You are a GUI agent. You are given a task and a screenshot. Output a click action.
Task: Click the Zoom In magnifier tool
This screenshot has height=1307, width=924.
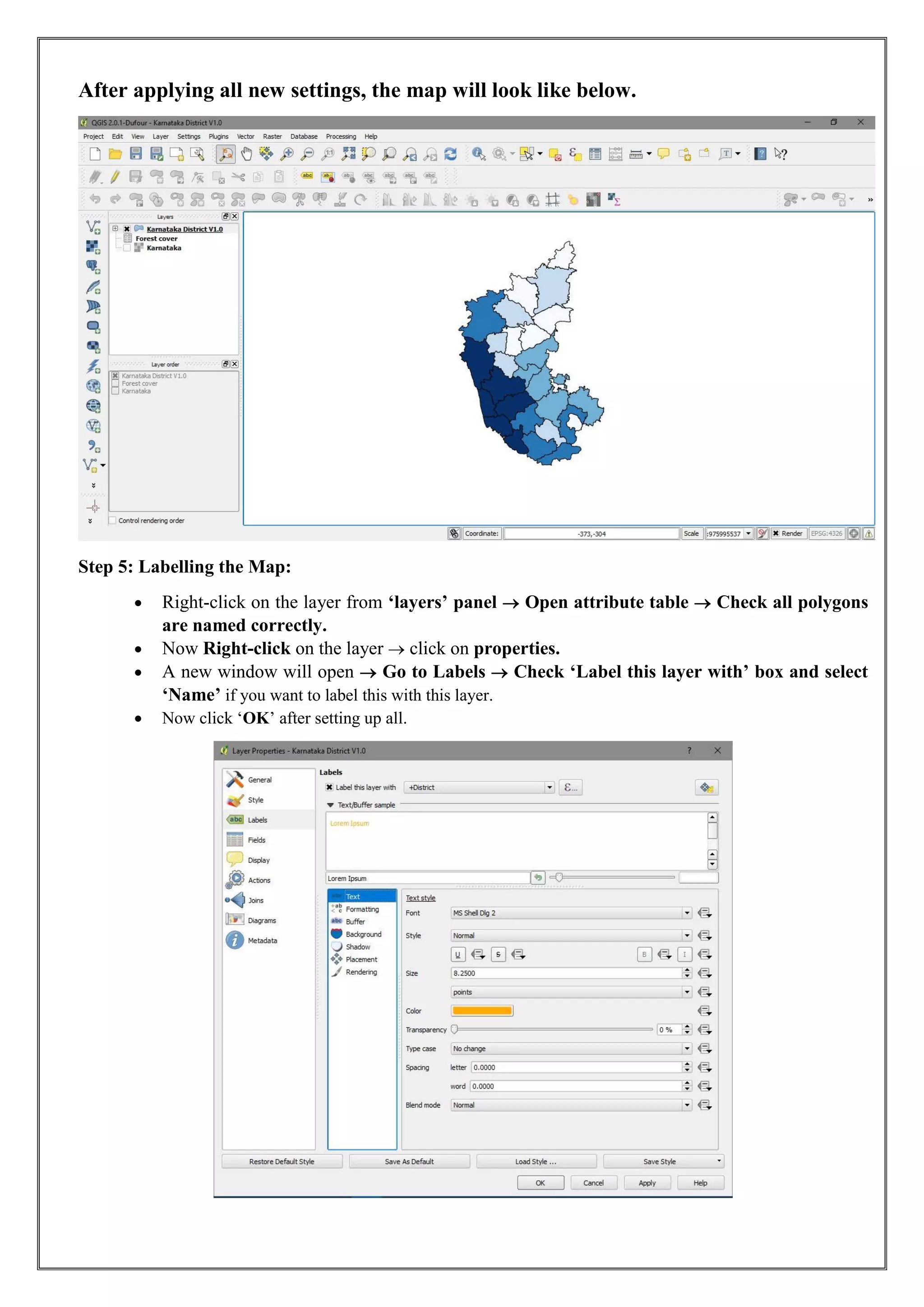287,154
